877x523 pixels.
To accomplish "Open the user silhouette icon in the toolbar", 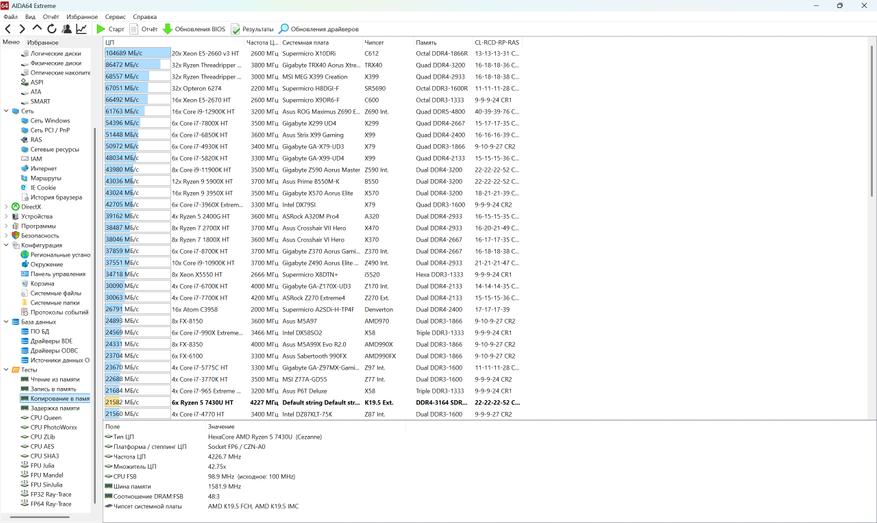I will coord(67,29).
